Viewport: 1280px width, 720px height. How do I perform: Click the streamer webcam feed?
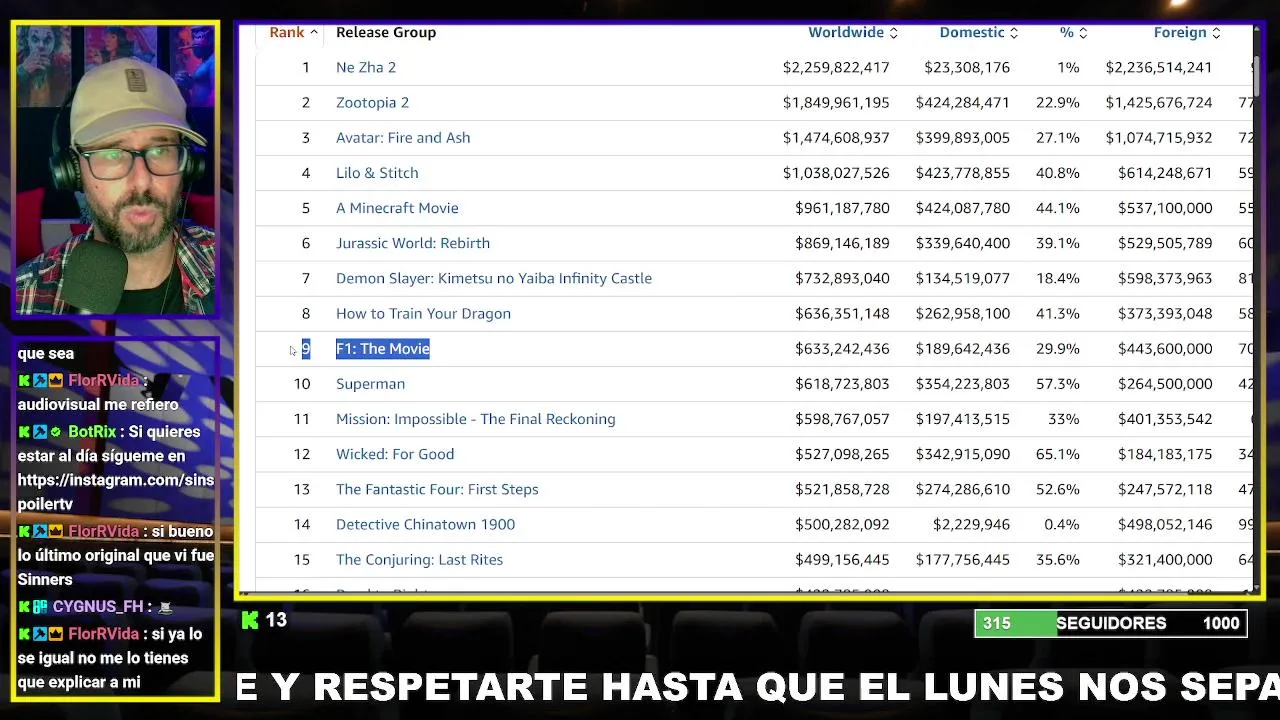click(x=115, y=170)
